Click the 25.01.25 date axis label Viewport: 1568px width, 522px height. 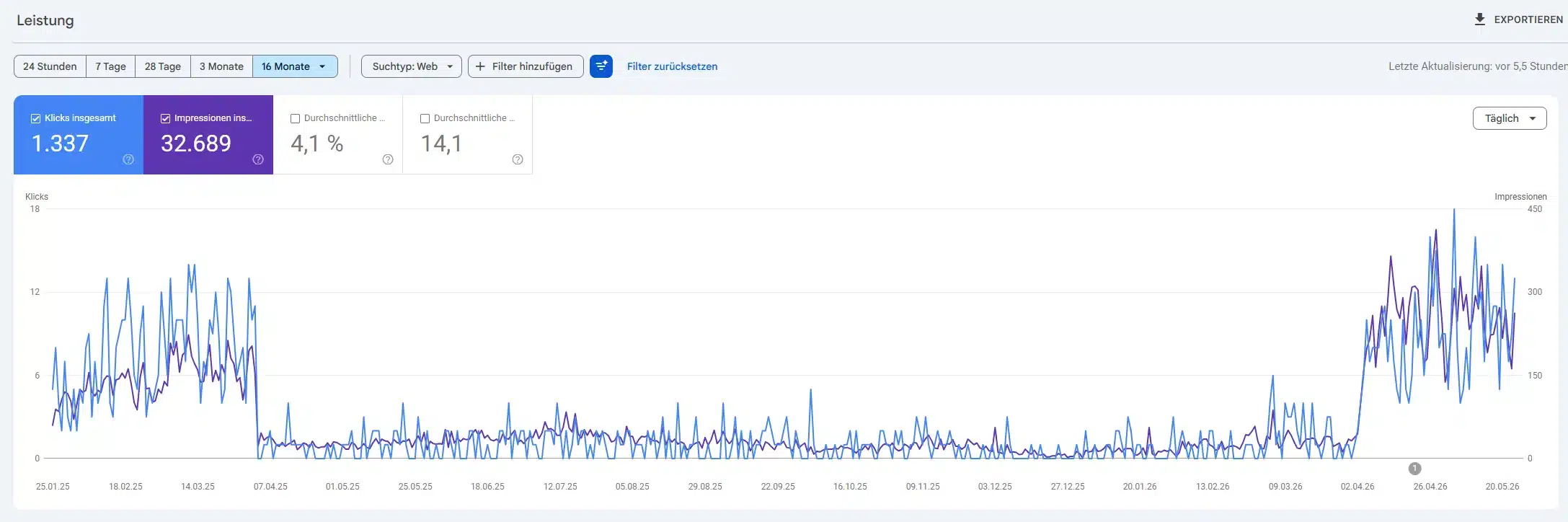coord(53,487)
